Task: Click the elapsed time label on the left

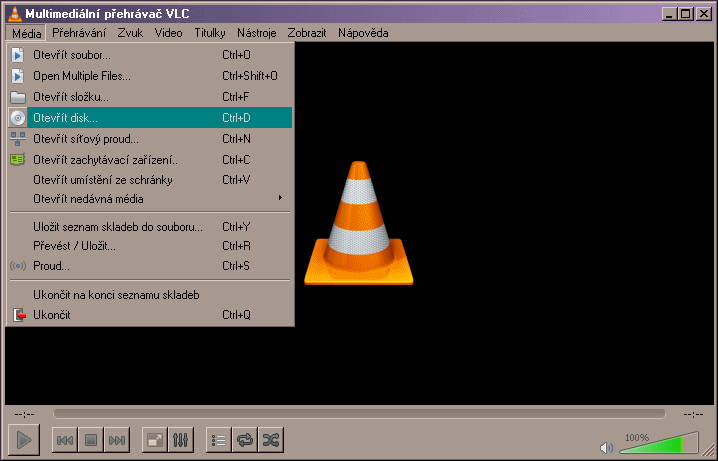Action: tap(24, 414)
